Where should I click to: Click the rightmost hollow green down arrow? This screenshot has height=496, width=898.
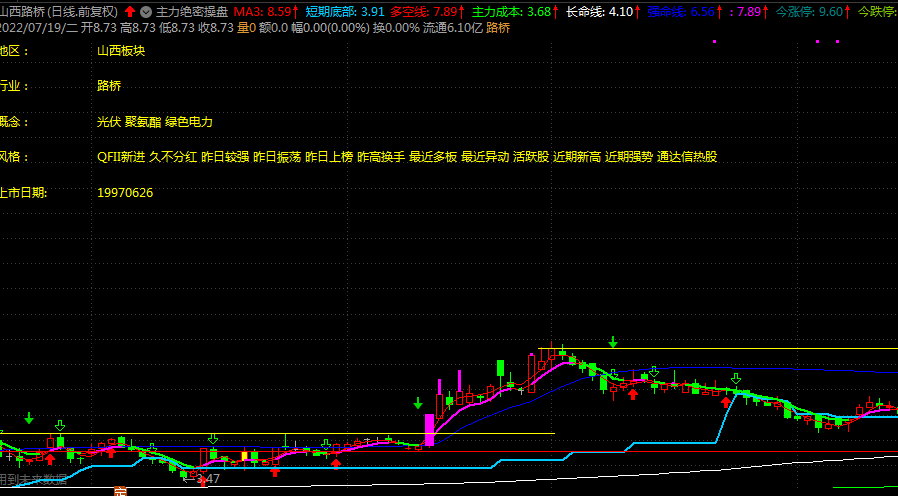click(x=736, y=378)
